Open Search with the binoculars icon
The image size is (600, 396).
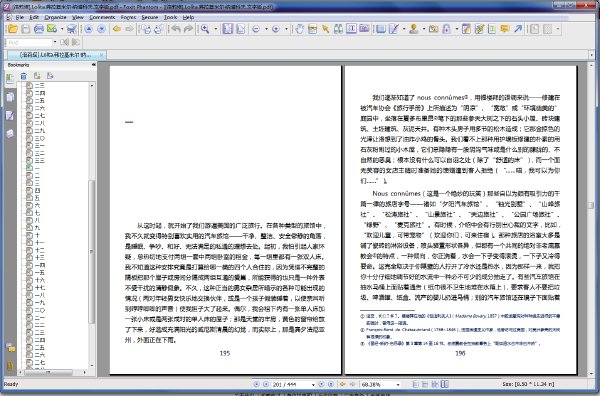[x=338, y=29]
